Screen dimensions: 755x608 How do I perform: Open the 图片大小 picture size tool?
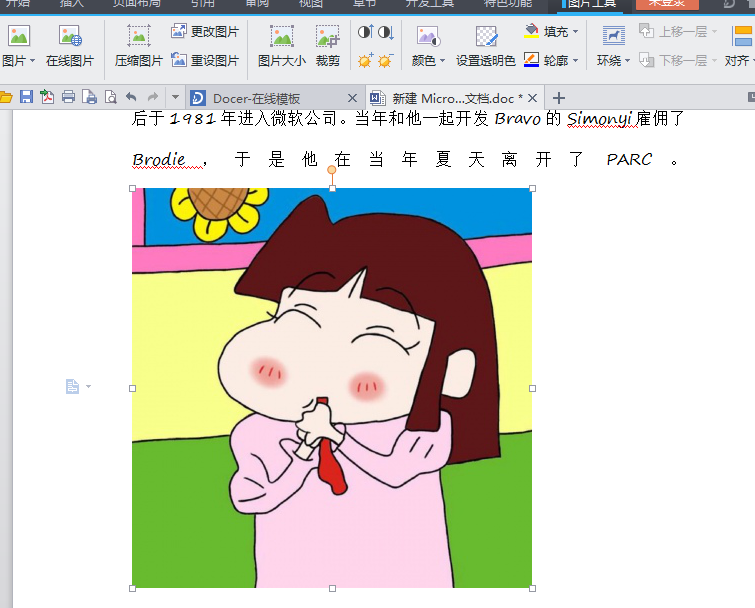282,46
